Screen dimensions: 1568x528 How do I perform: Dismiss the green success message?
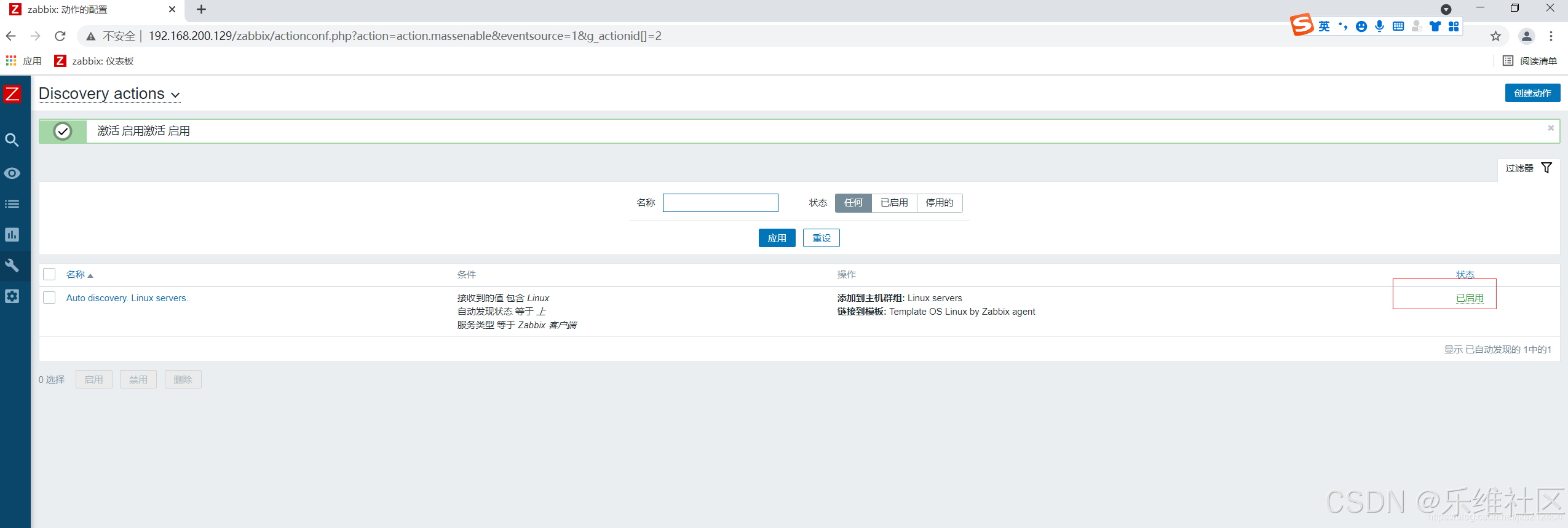(1551, 128)
